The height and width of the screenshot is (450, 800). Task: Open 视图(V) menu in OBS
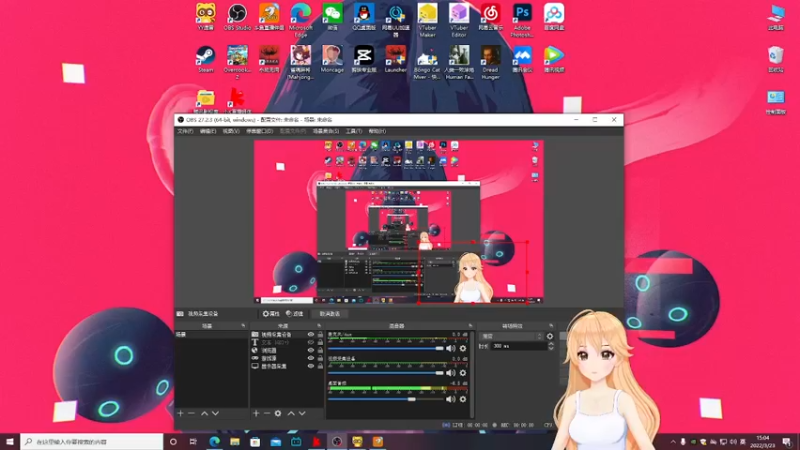click(231, 131)
